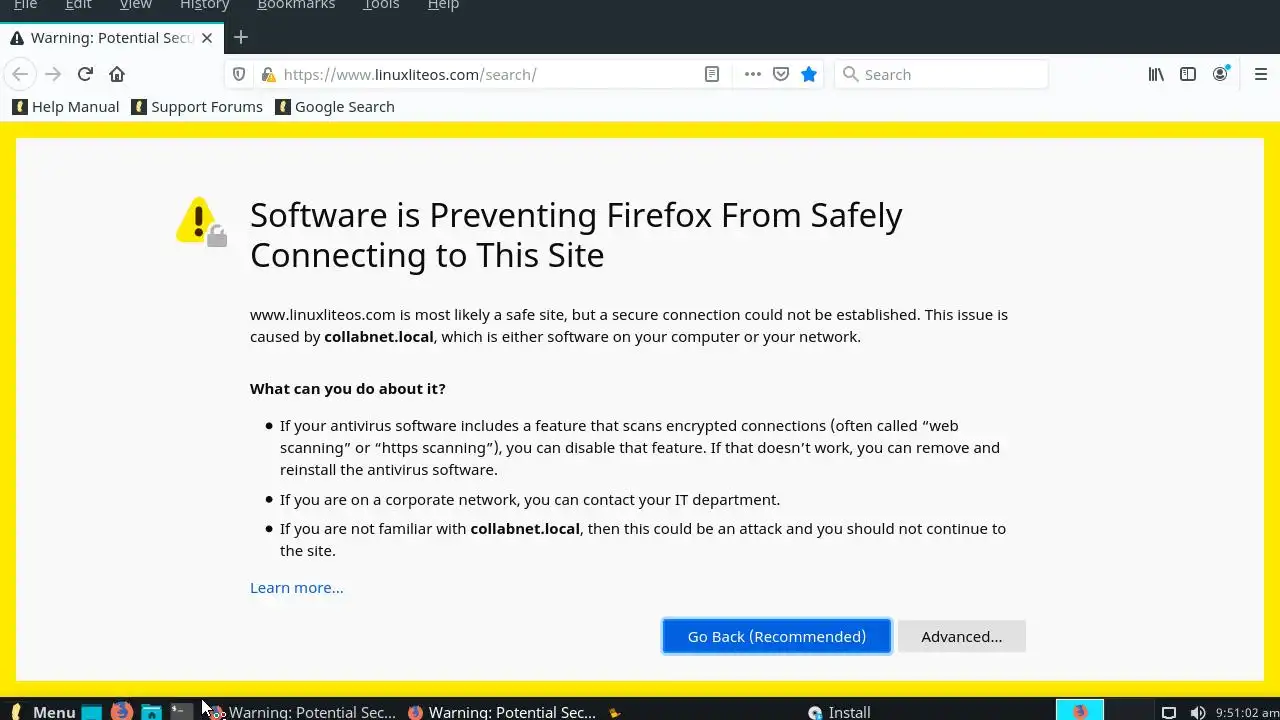Open the Bookmarks menu

click(296, 5)
